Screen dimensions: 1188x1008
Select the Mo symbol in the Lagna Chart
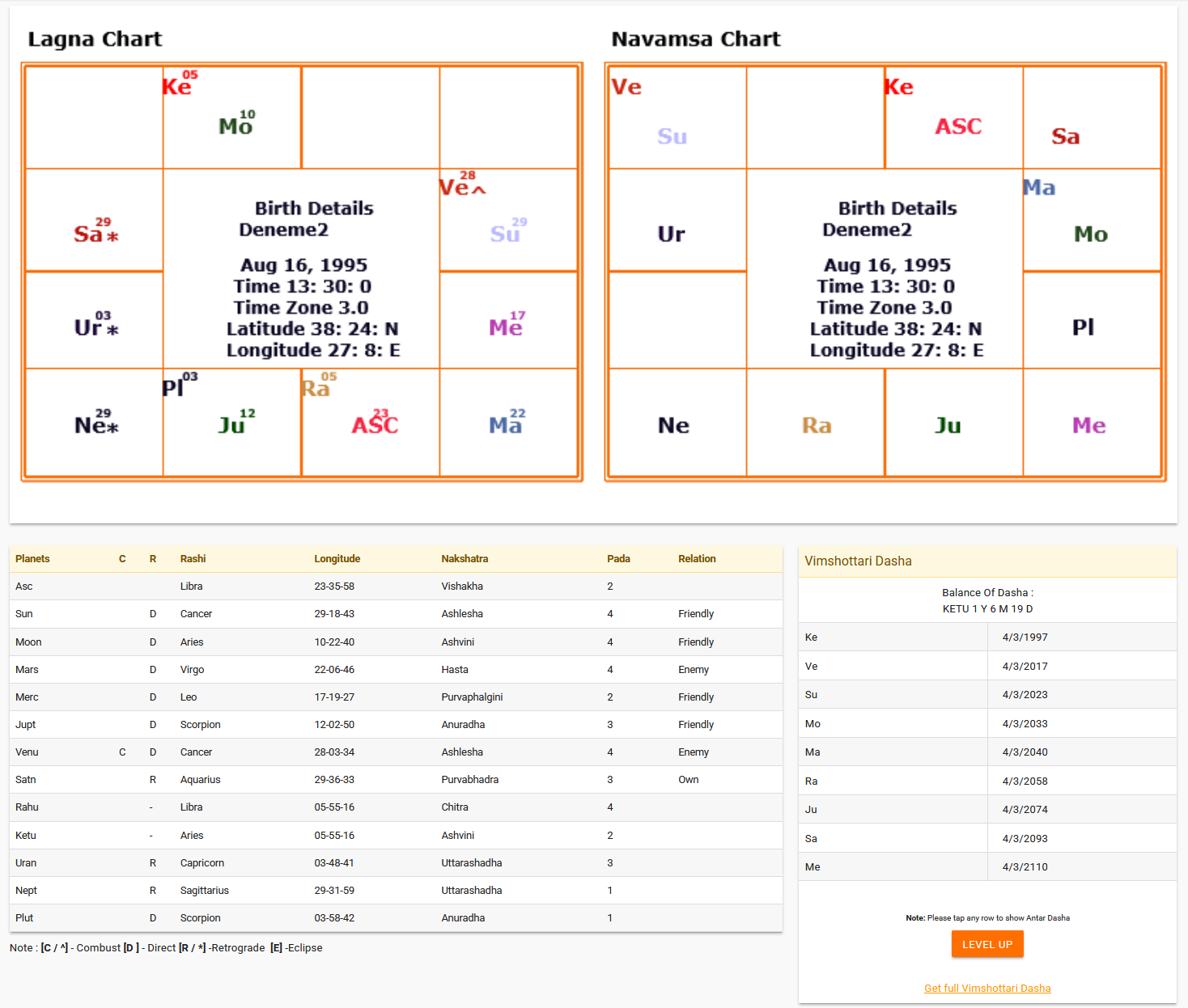pos(235,125)
